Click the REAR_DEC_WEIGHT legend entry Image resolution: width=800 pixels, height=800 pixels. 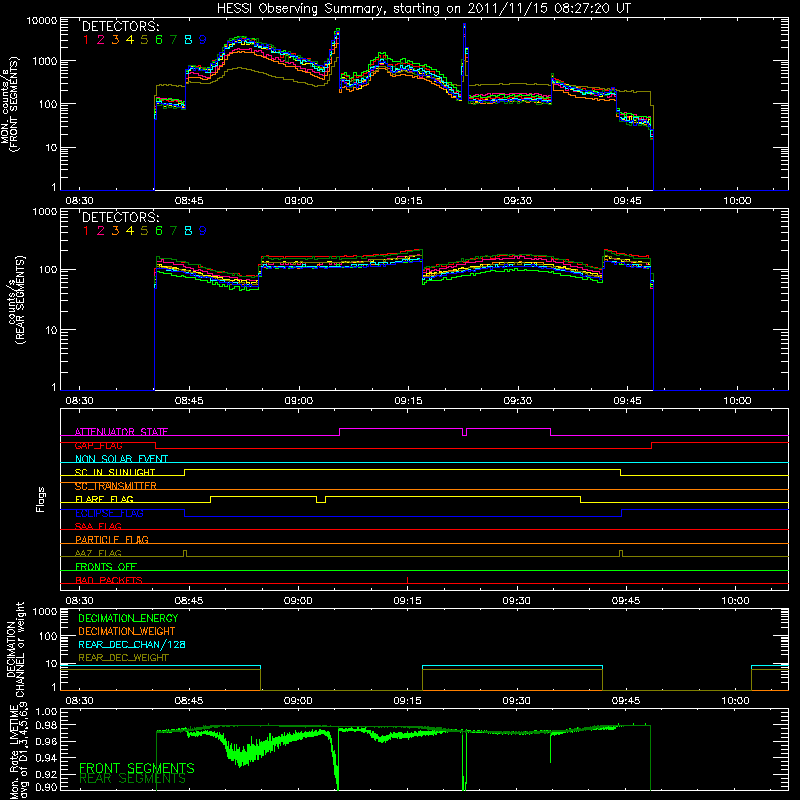123,658
